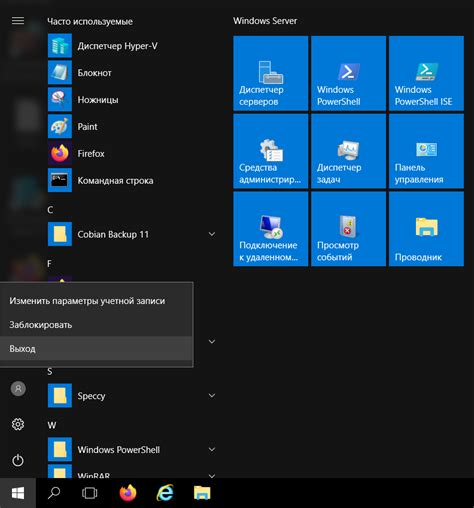The width and height of the screenshot is (474, 508).
Task: Open the Диспетчер задач tile
Action: pos(348,151)
